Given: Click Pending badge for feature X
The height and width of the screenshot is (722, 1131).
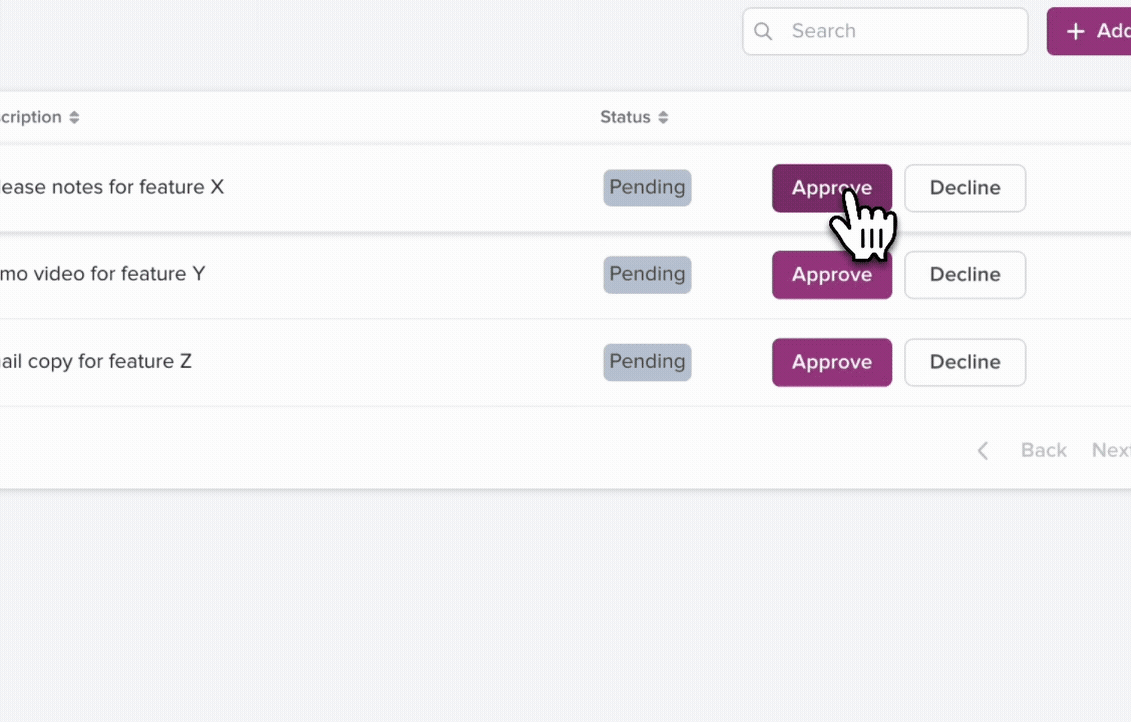Looking at the screenshot, I should [647, 188].
